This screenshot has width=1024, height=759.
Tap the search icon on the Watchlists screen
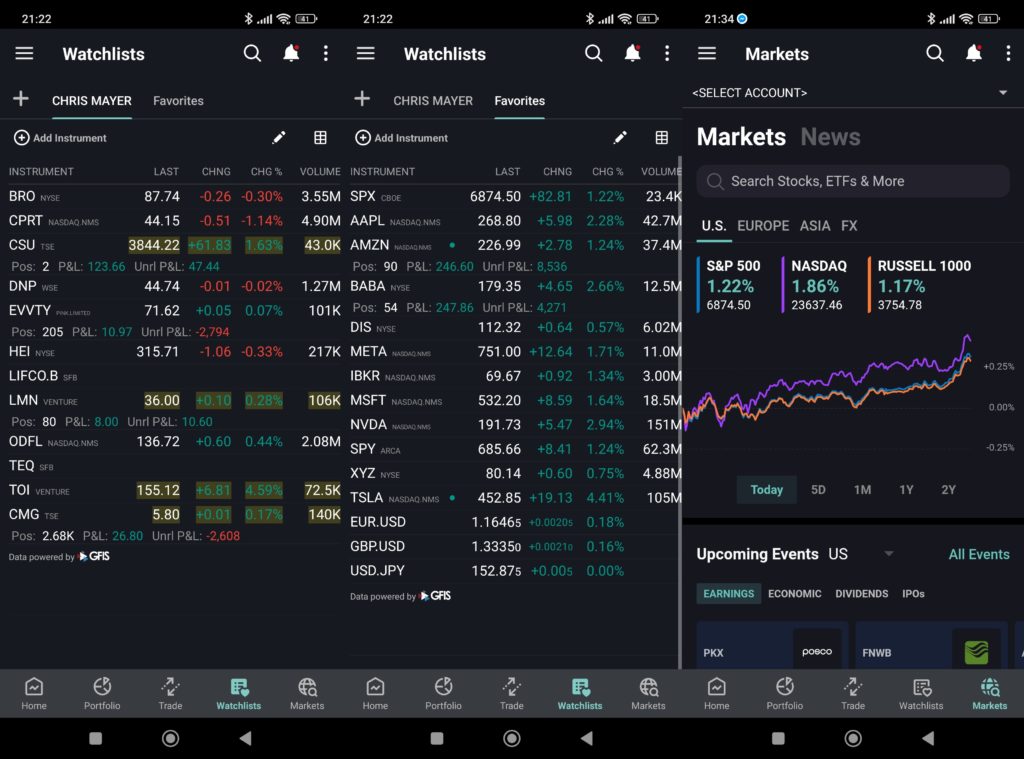252,53
